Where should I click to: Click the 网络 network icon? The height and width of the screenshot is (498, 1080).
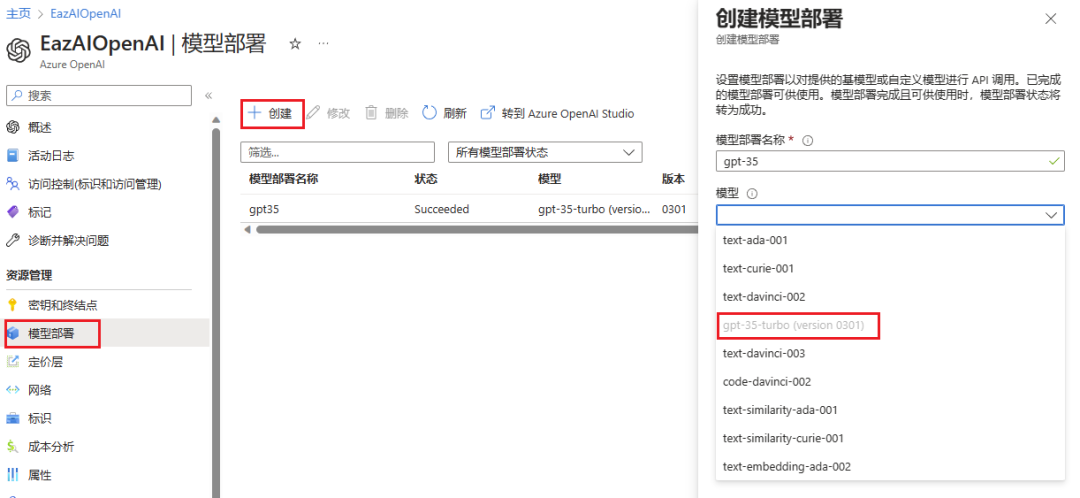(12, 390)
